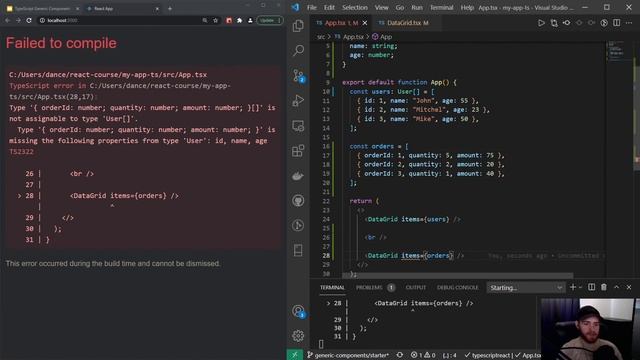Open the browser extensions puzzle icon

[x=240, y=20]
